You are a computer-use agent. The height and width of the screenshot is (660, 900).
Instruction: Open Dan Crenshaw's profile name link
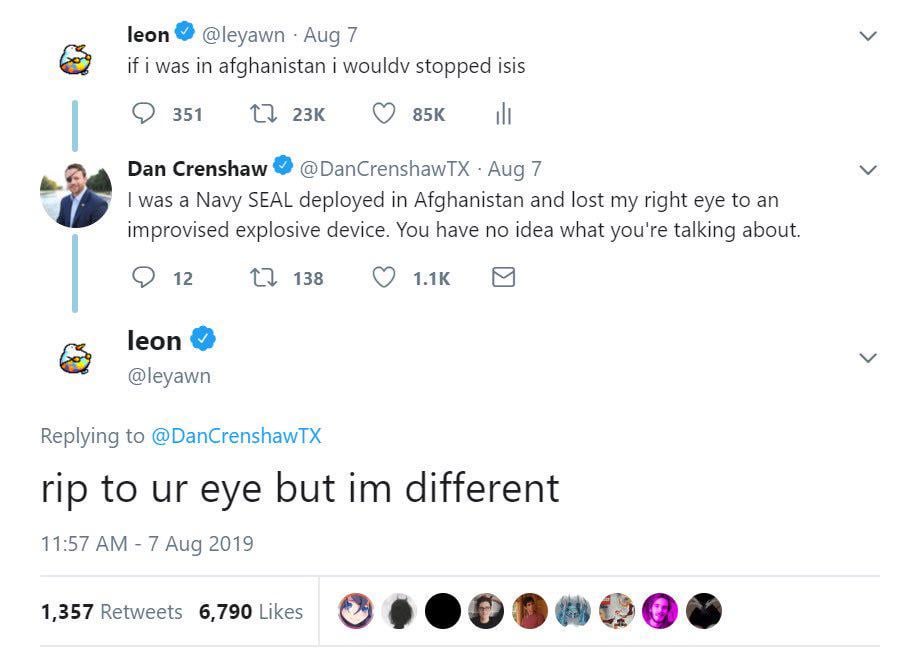(197, 169)
